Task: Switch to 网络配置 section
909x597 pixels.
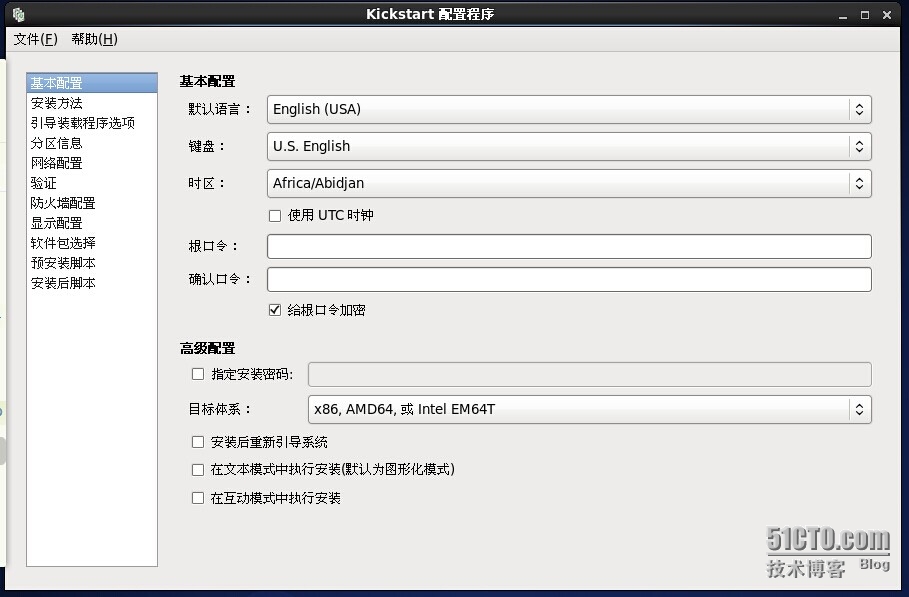Action: (92, 163)
